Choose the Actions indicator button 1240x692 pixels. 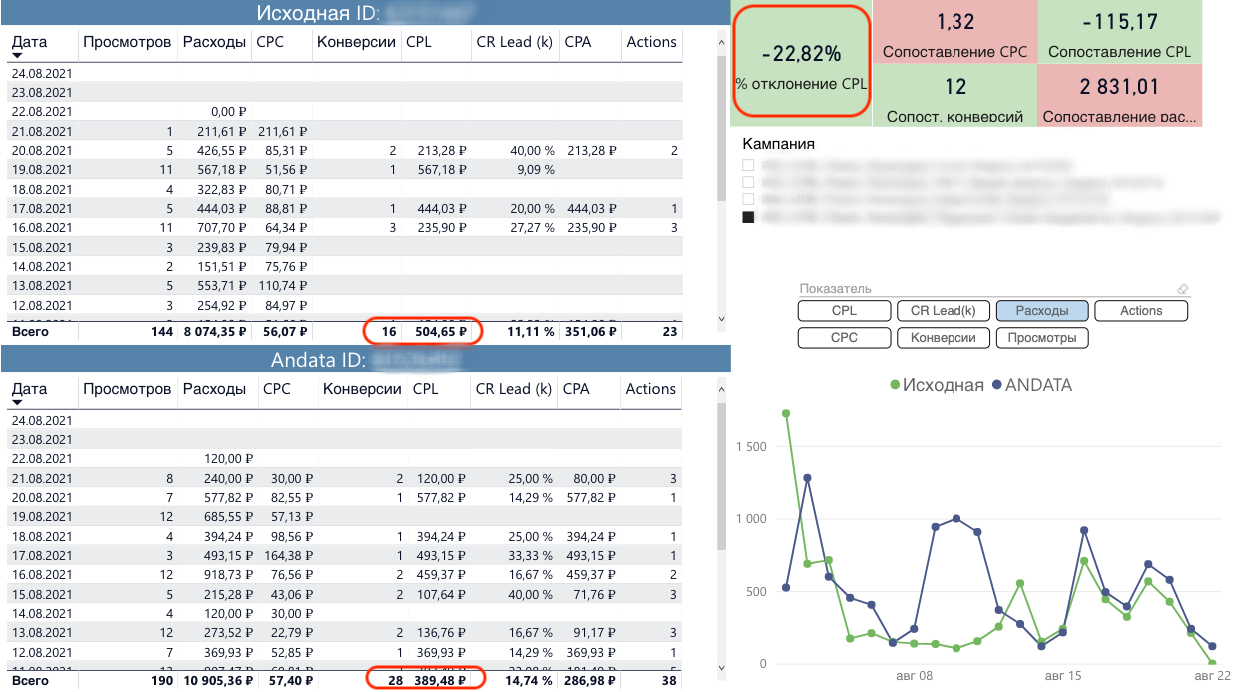tap(1141, 311)
